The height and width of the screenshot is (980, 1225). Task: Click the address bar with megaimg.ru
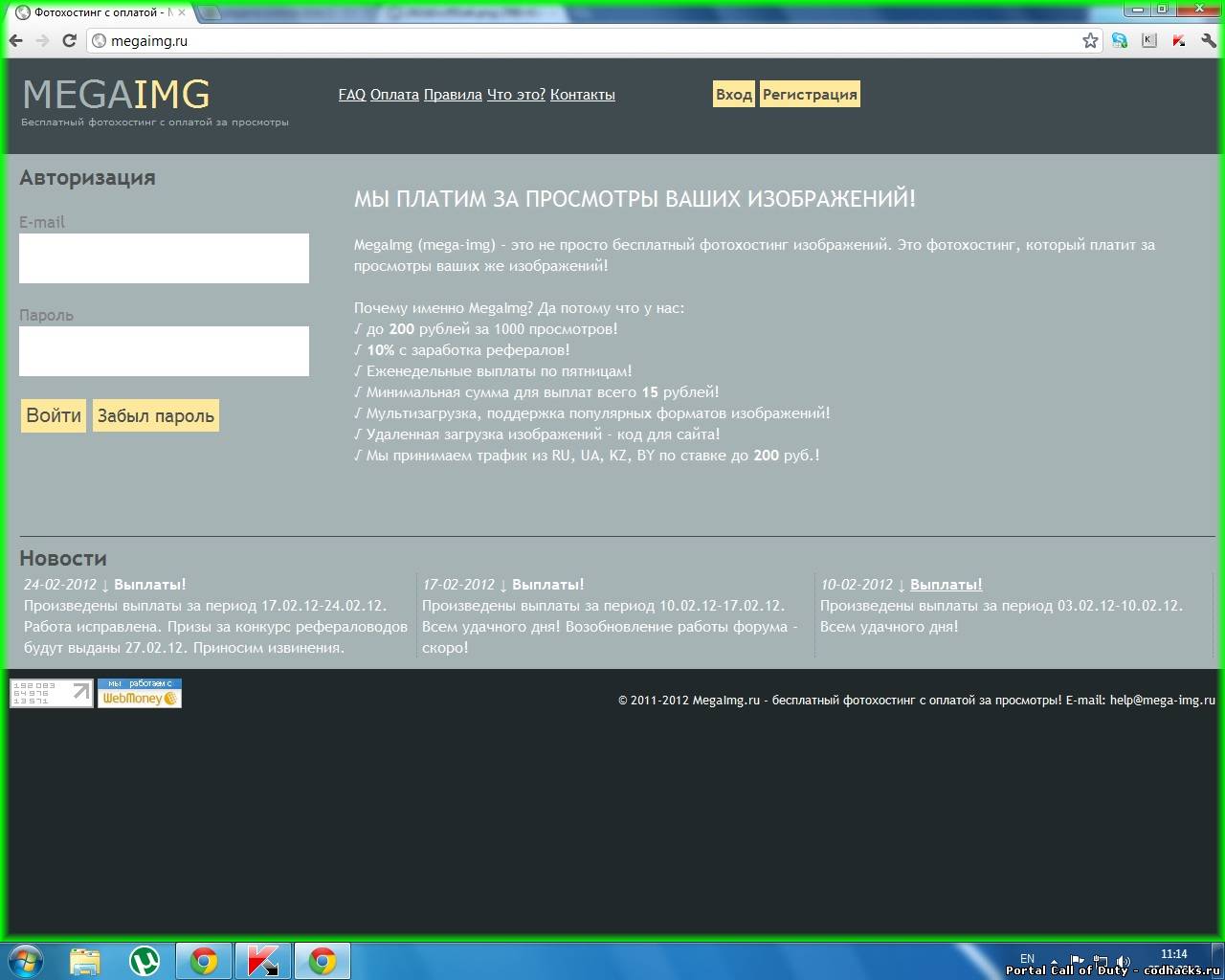click(x=593, y=41)
